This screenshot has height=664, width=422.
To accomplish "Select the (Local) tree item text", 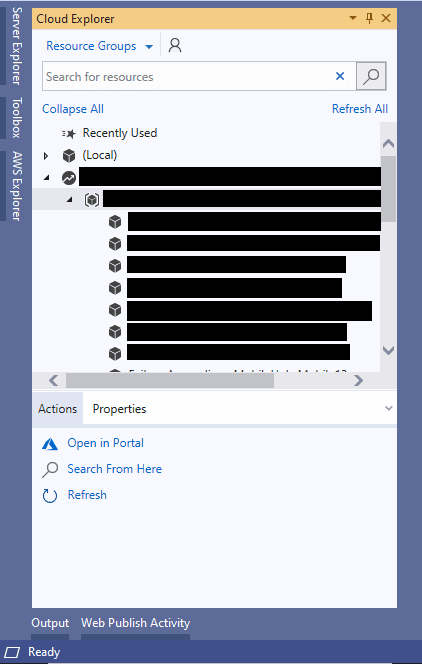I will [99, 155].
